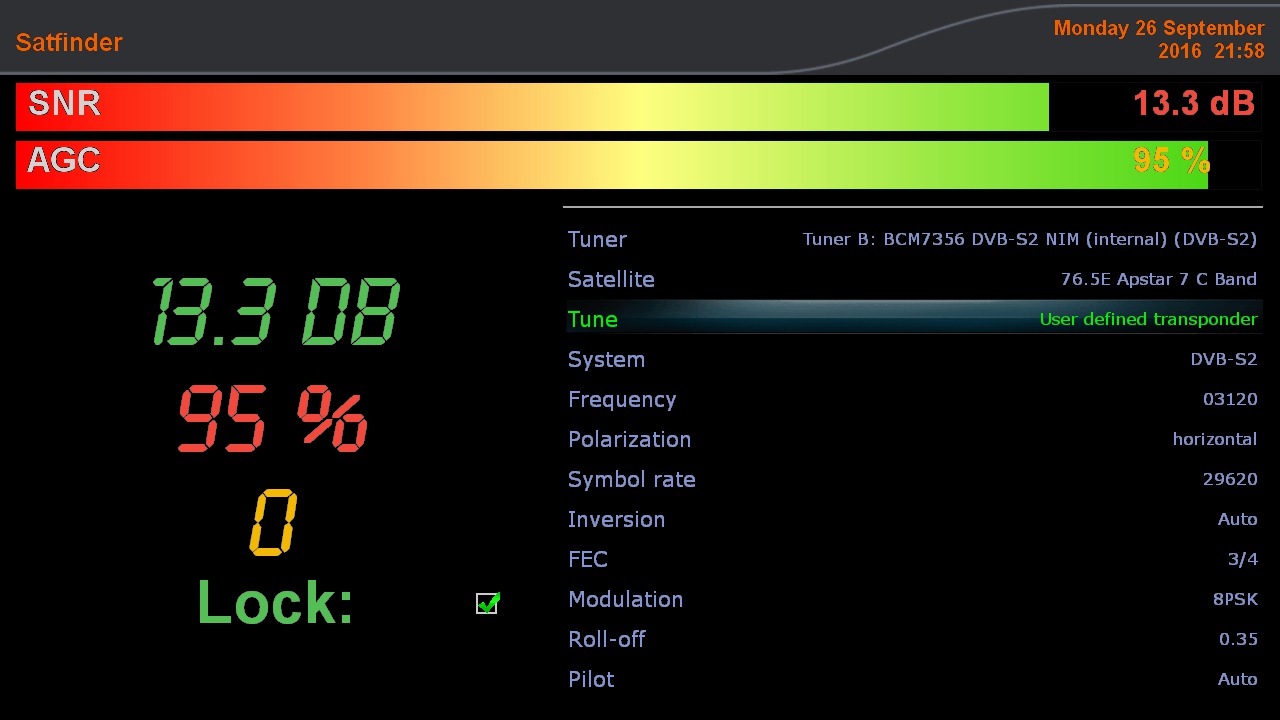The image size is (1280, 720).
Task: Click the yellow BER value 0
Action: click(x=273, y=522)
